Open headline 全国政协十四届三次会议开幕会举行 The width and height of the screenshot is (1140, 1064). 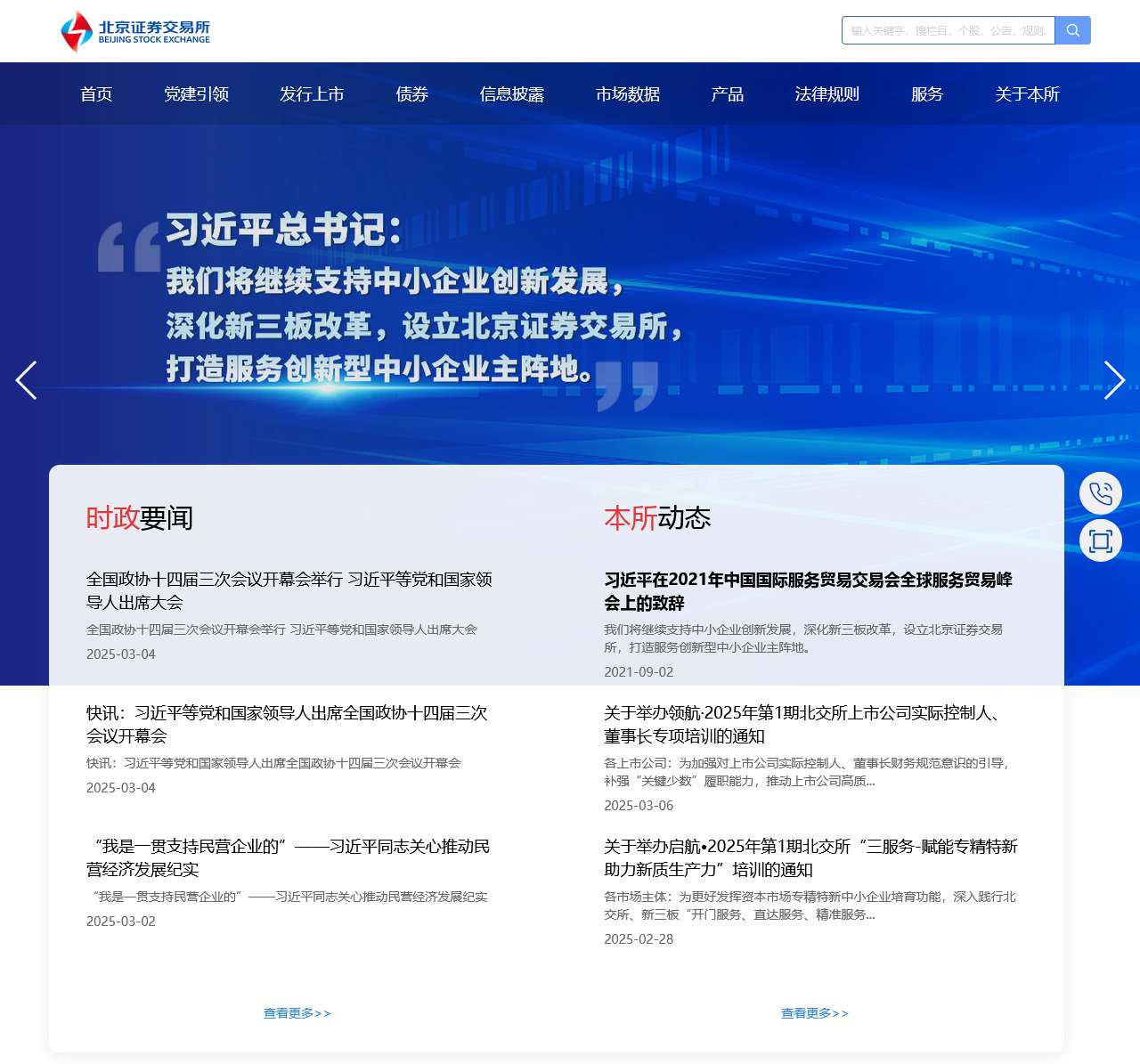289,591
